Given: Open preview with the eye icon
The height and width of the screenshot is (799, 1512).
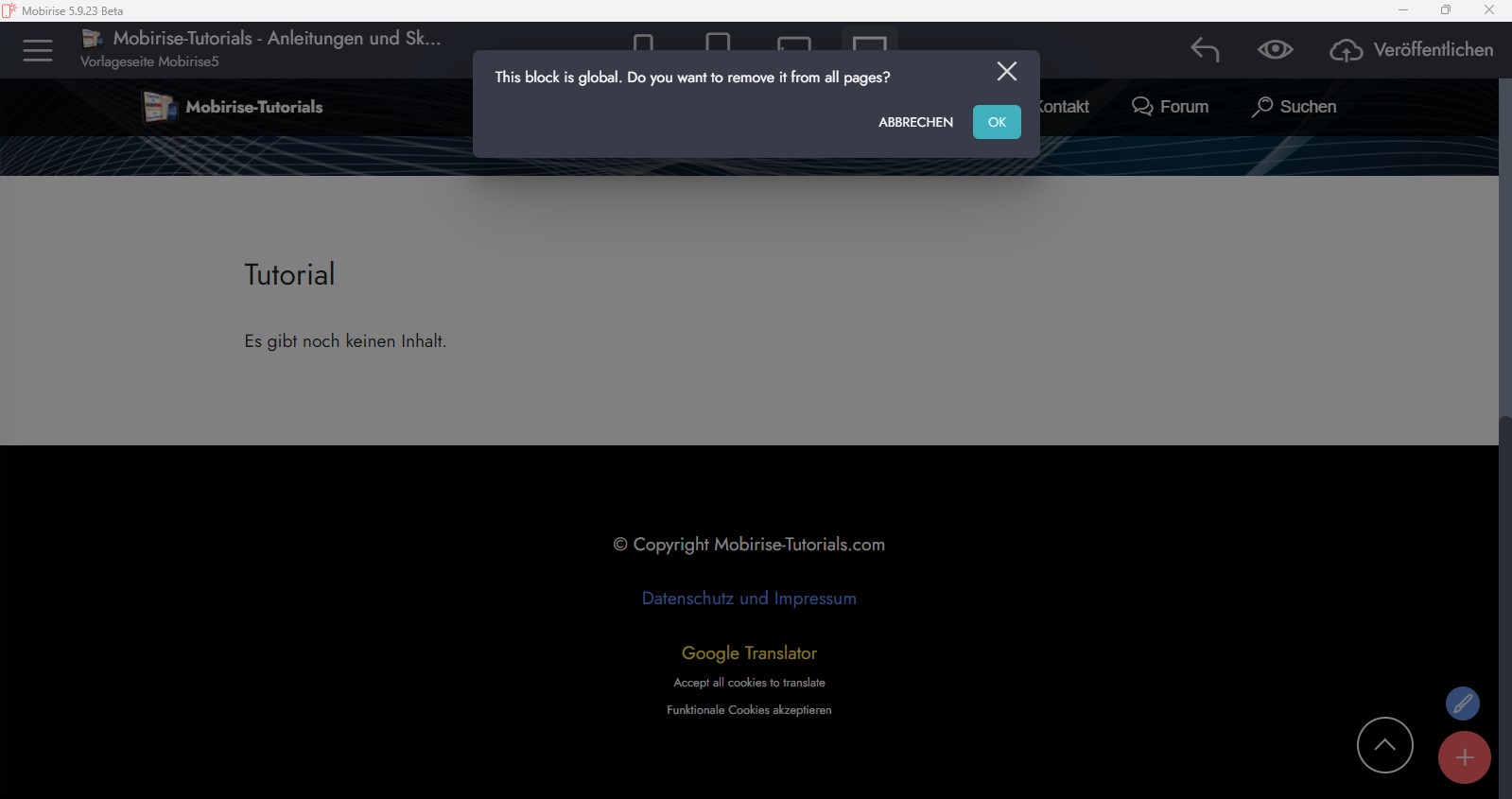Looking at the screenshot, I should tap(1275, 49).
